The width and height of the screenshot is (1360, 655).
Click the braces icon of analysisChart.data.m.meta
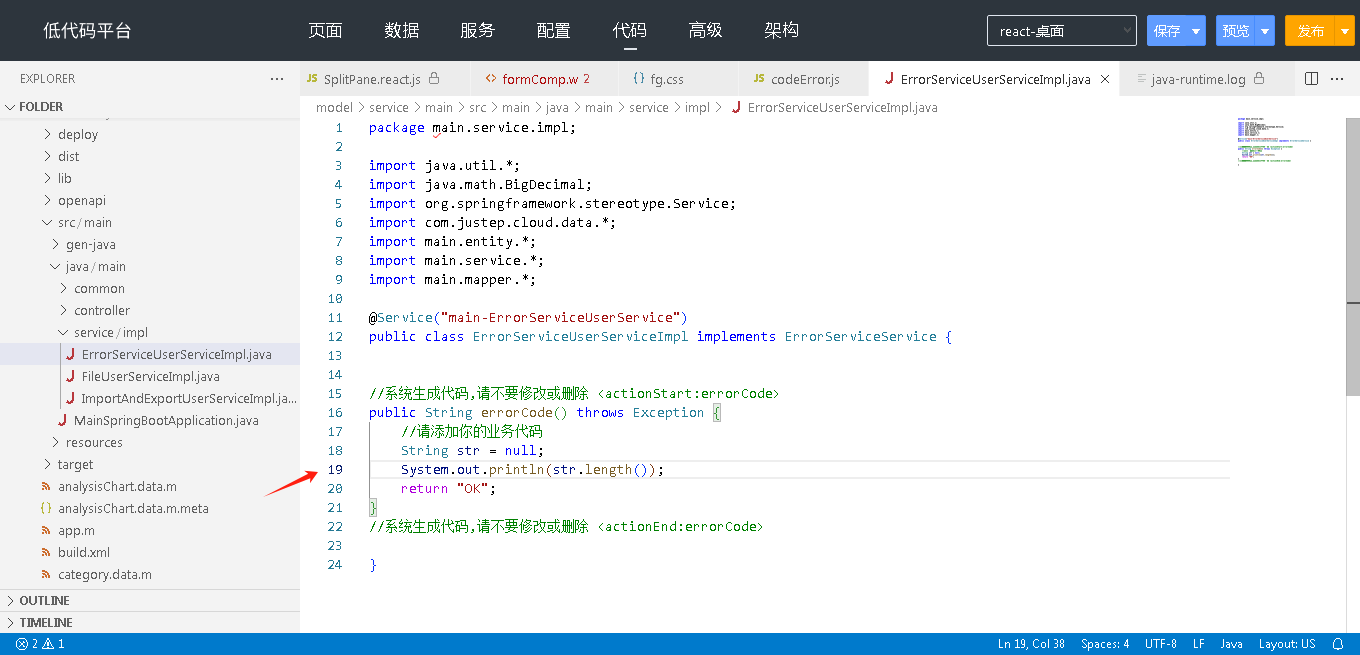(x=46, y=509)
